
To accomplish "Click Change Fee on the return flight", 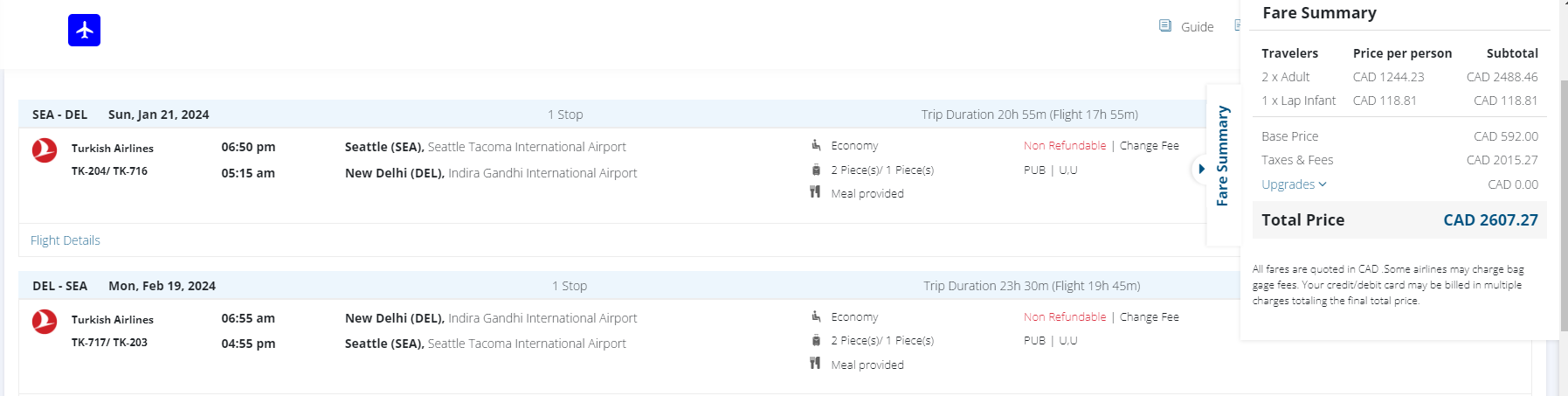I will pos(1149,317).
